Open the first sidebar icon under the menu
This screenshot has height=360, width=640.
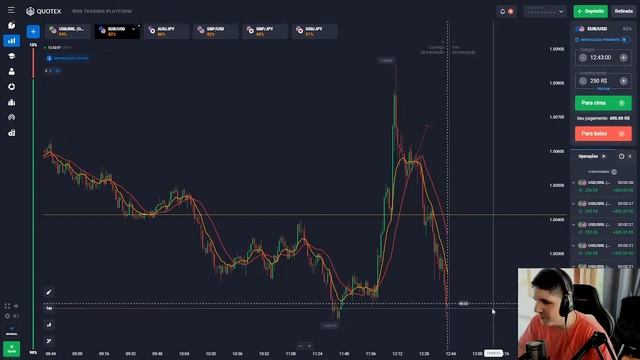pyautogui.click(x=11, y=25)
